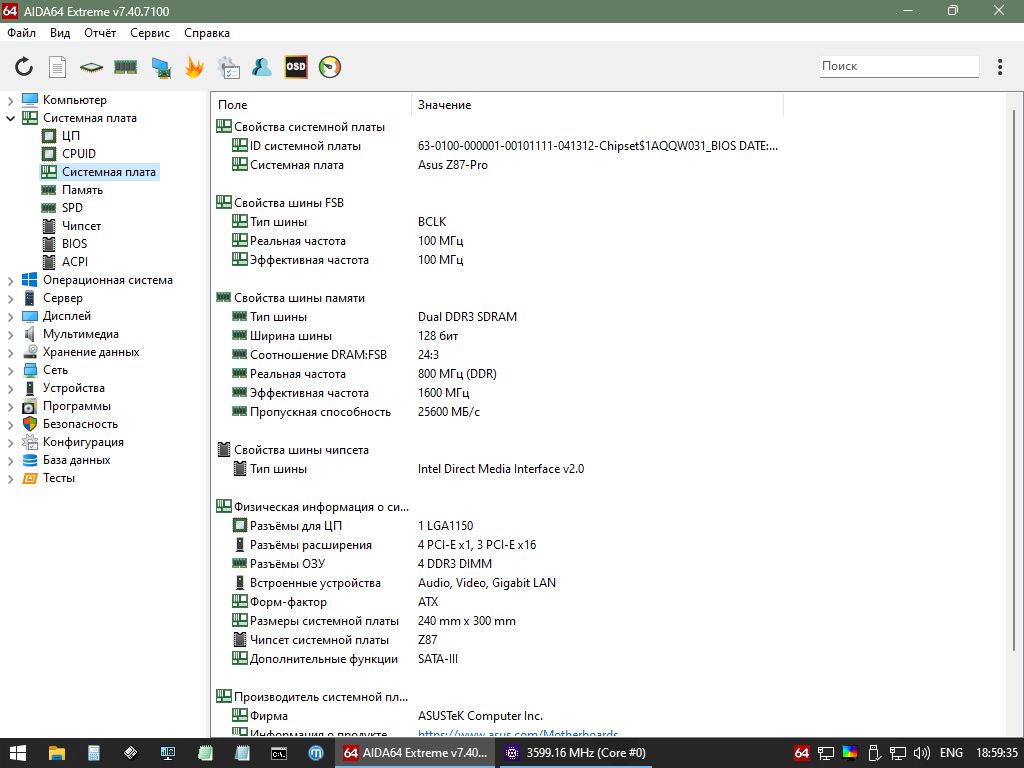Open the Справка menu
Image resolution: width=1024 pixels, height=768 pixels.
point(207,33)
